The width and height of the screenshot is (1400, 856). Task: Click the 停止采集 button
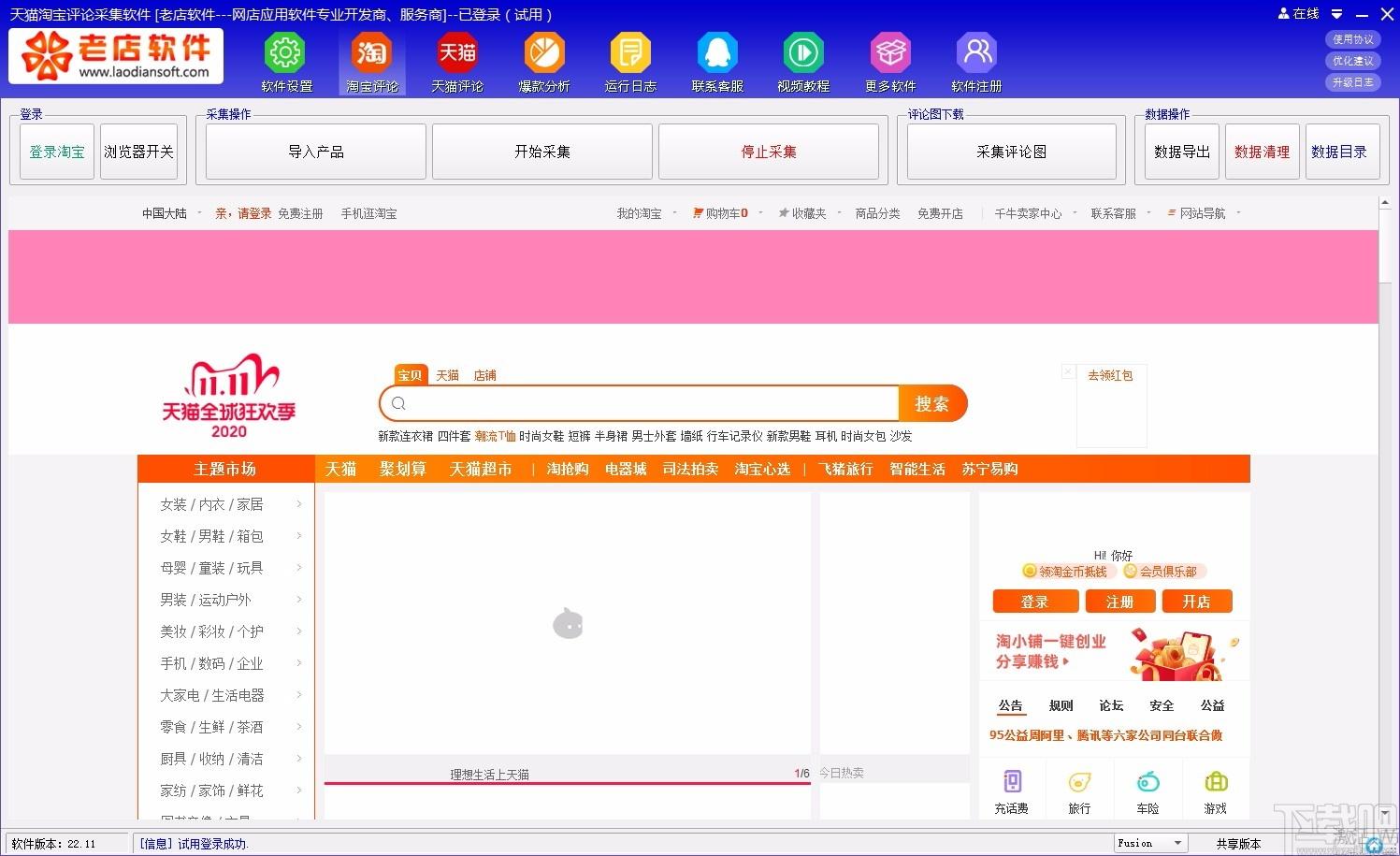click(x=769, y=152)
